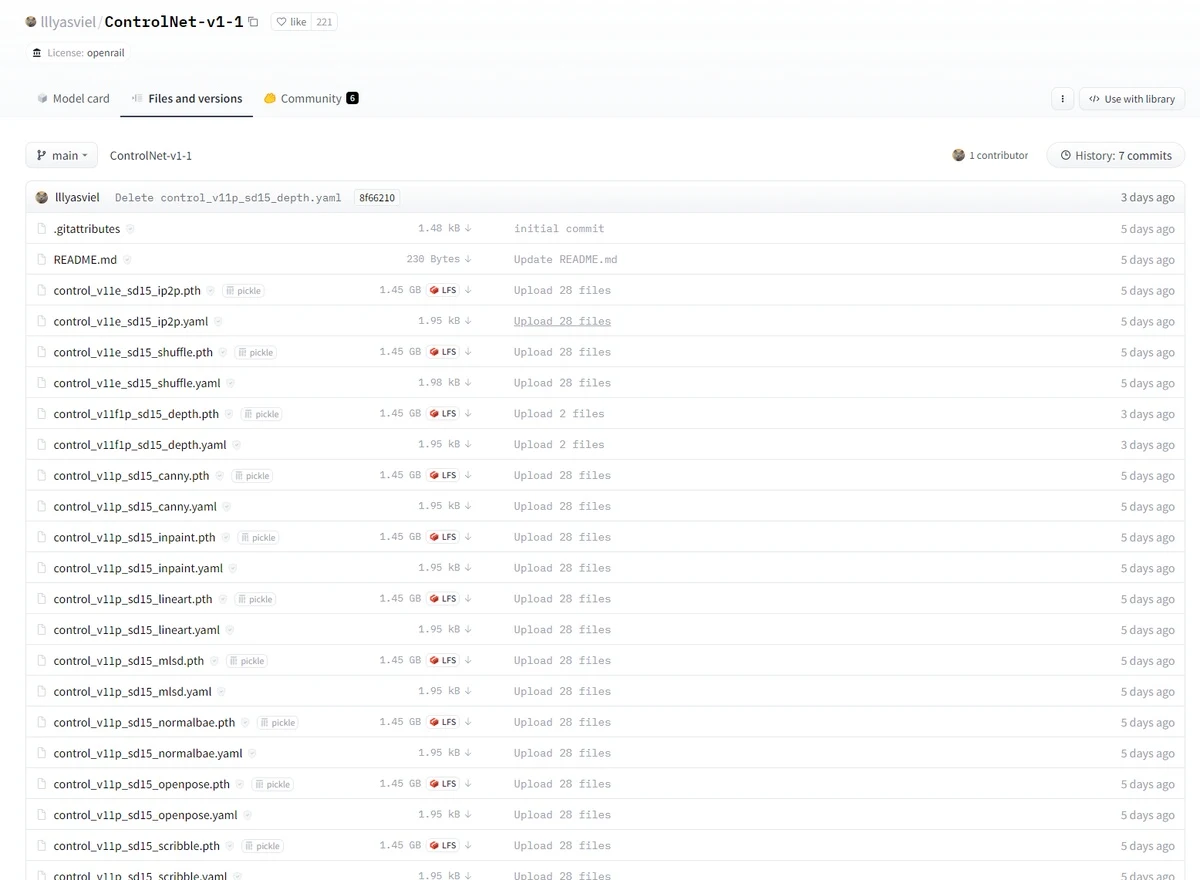Click initial commit message for .gitattributes
The image size is (1200, 880).
(x=559, y=229)
